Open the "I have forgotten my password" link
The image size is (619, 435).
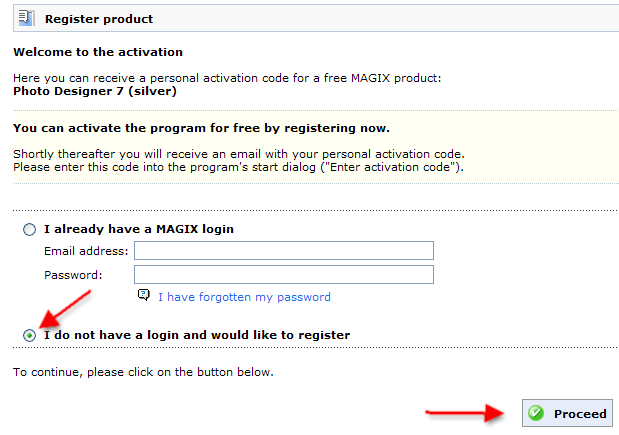point(244,297)
